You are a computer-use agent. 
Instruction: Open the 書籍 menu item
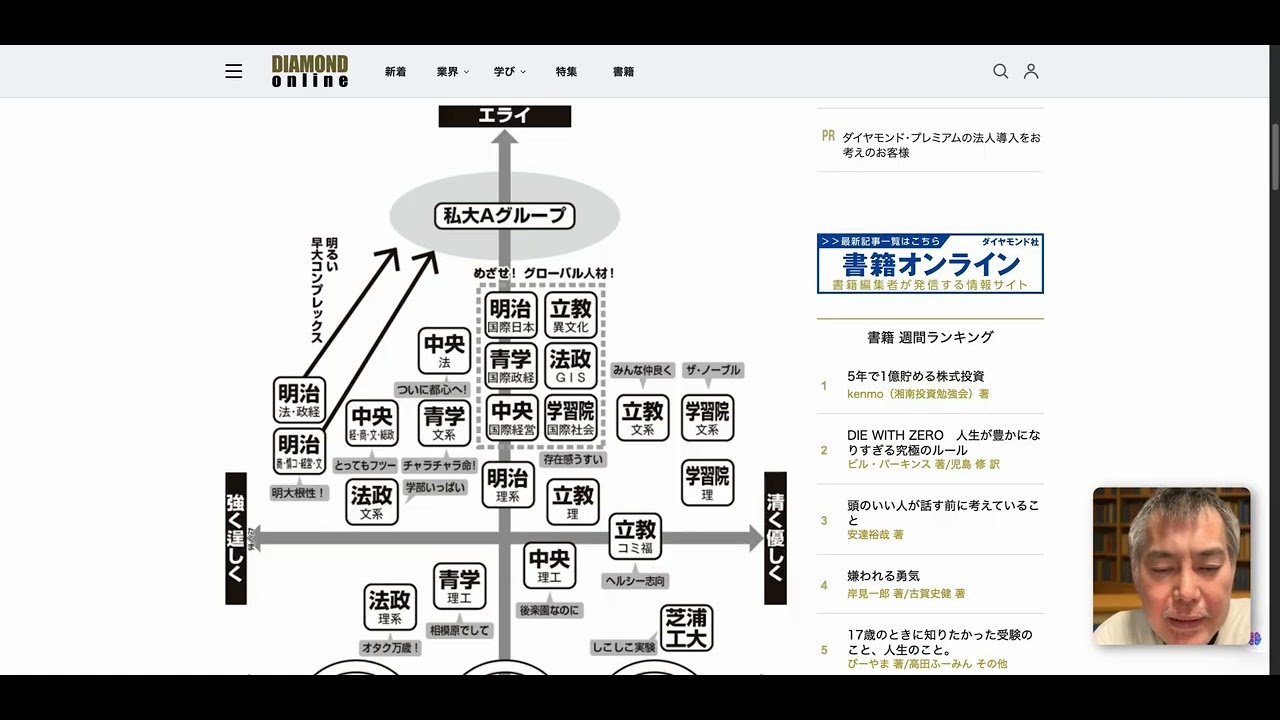pos(624,72)
